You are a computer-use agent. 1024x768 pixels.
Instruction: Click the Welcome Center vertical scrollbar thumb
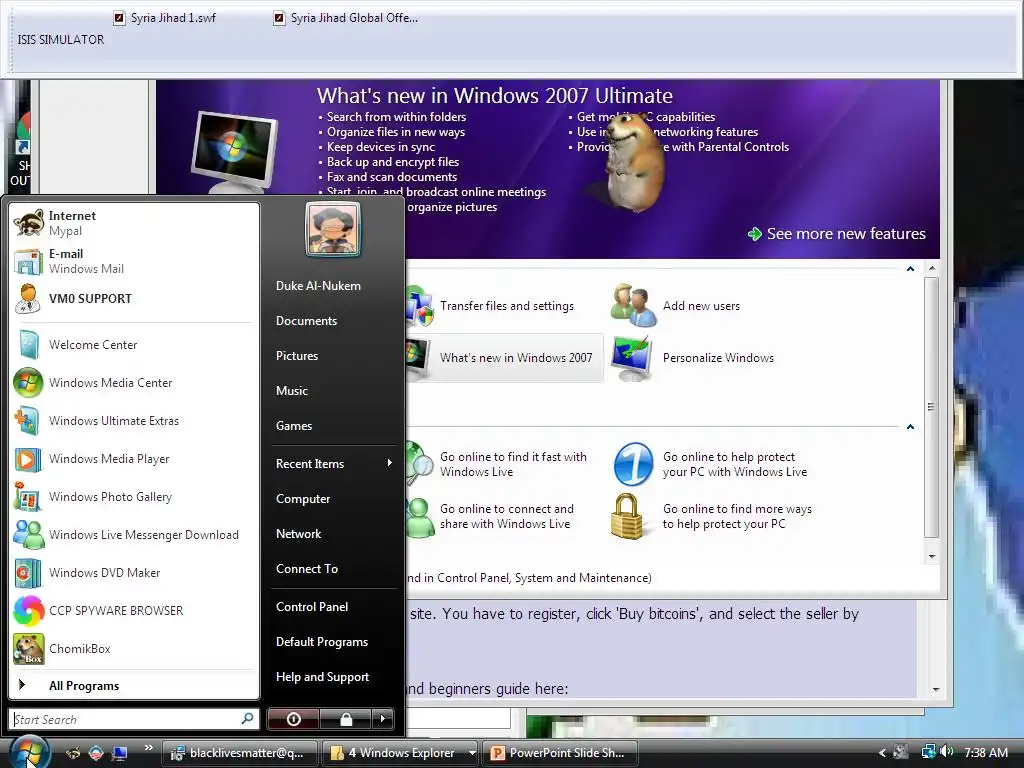(x=932, y=407)
